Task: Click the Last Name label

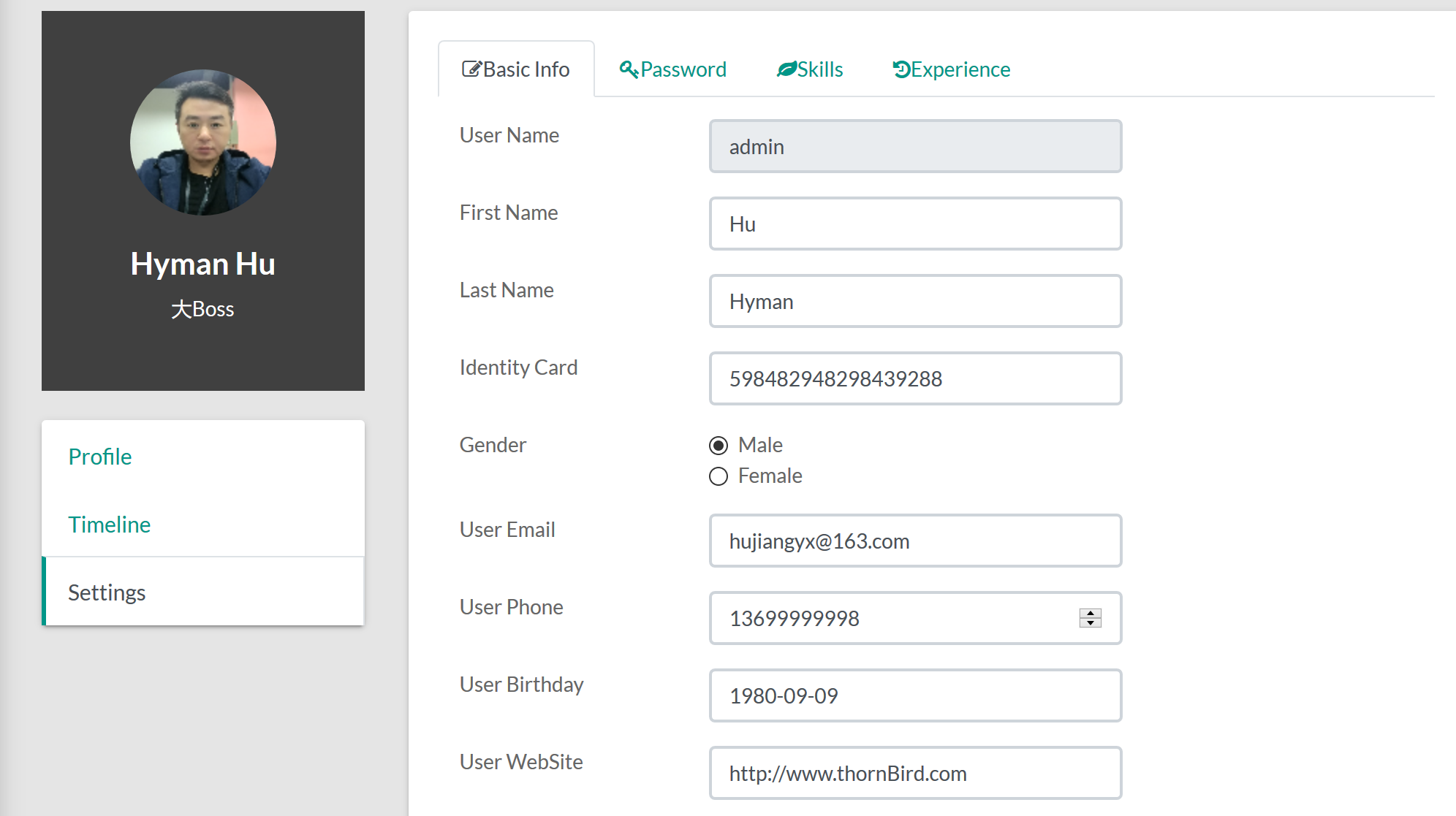Action: tap(507, 290)
